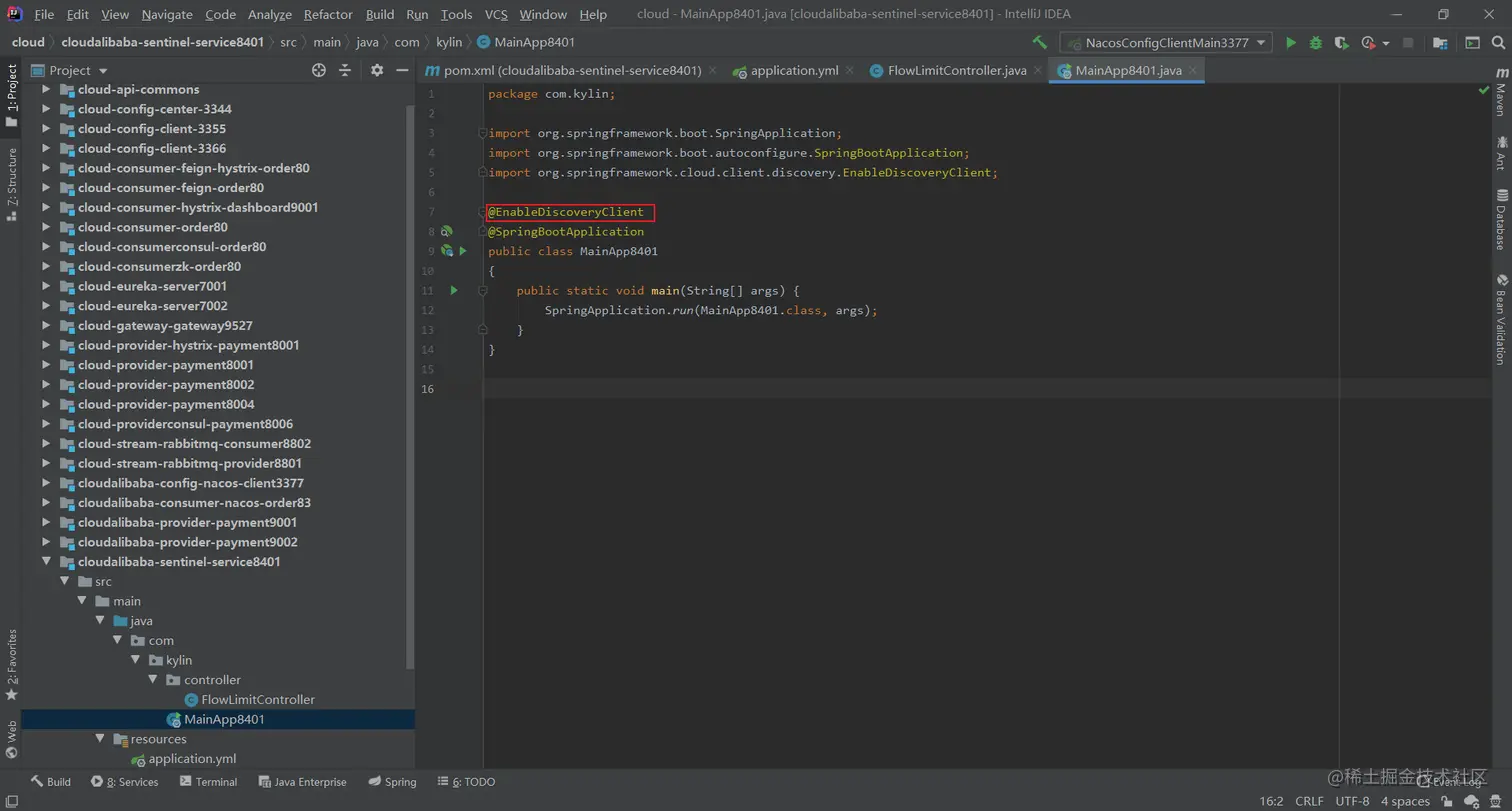Select application.yml in the project tree
This screenshot has height=811, width=1512.
click(192, 759)
